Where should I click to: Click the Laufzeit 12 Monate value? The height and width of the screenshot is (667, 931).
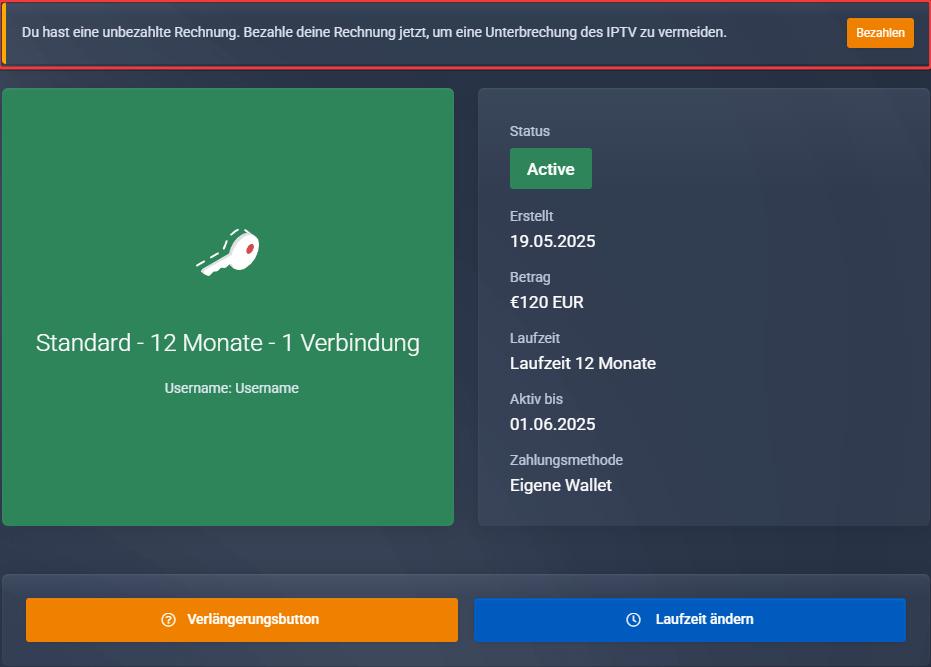(584, 363)
